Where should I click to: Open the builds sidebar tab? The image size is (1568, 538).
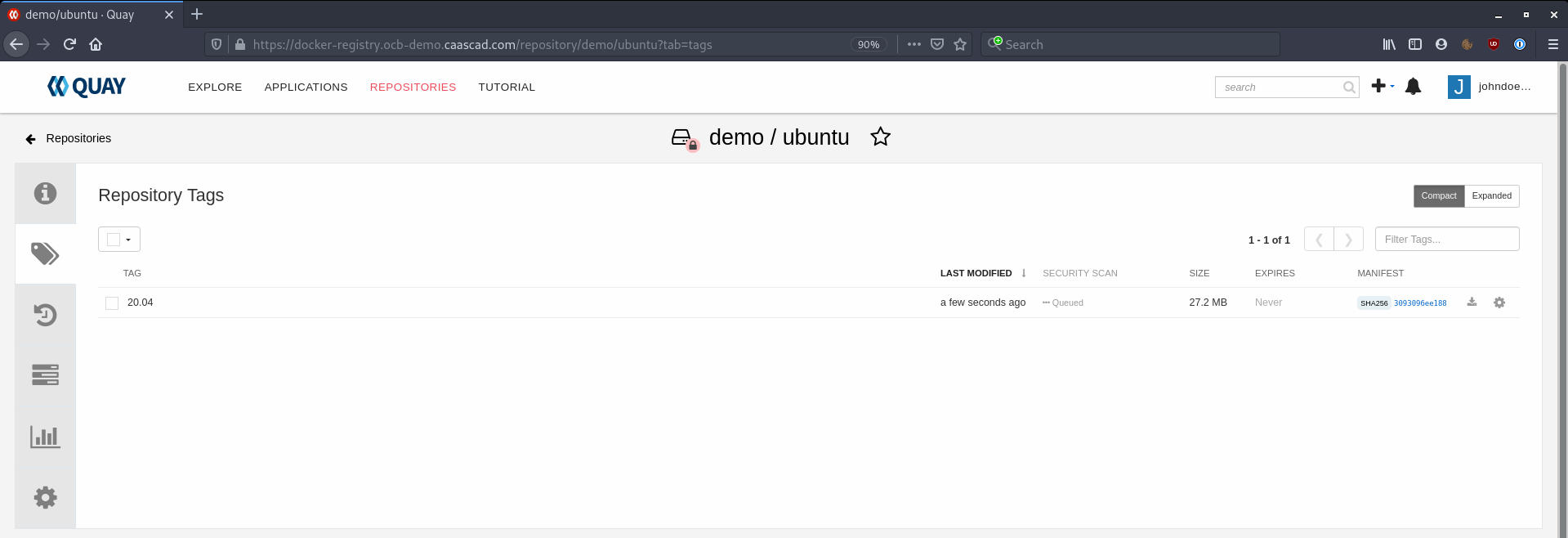point(45,375)
